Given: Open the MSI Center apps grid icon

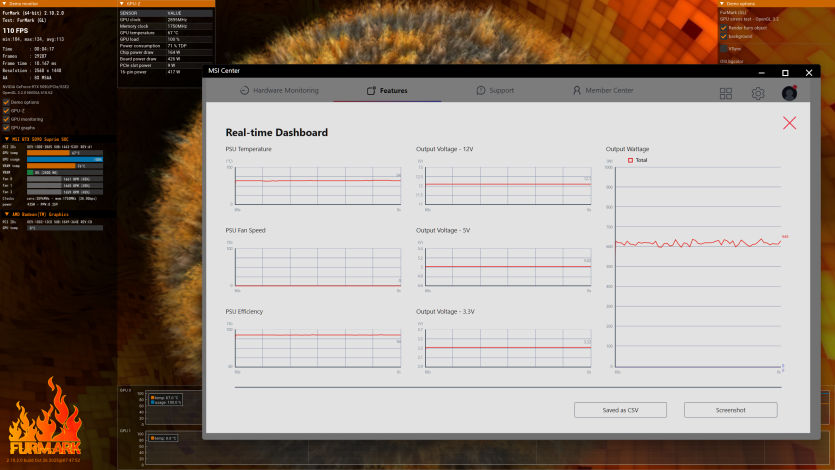Looking at the screenshot, I should click(725, 94).
